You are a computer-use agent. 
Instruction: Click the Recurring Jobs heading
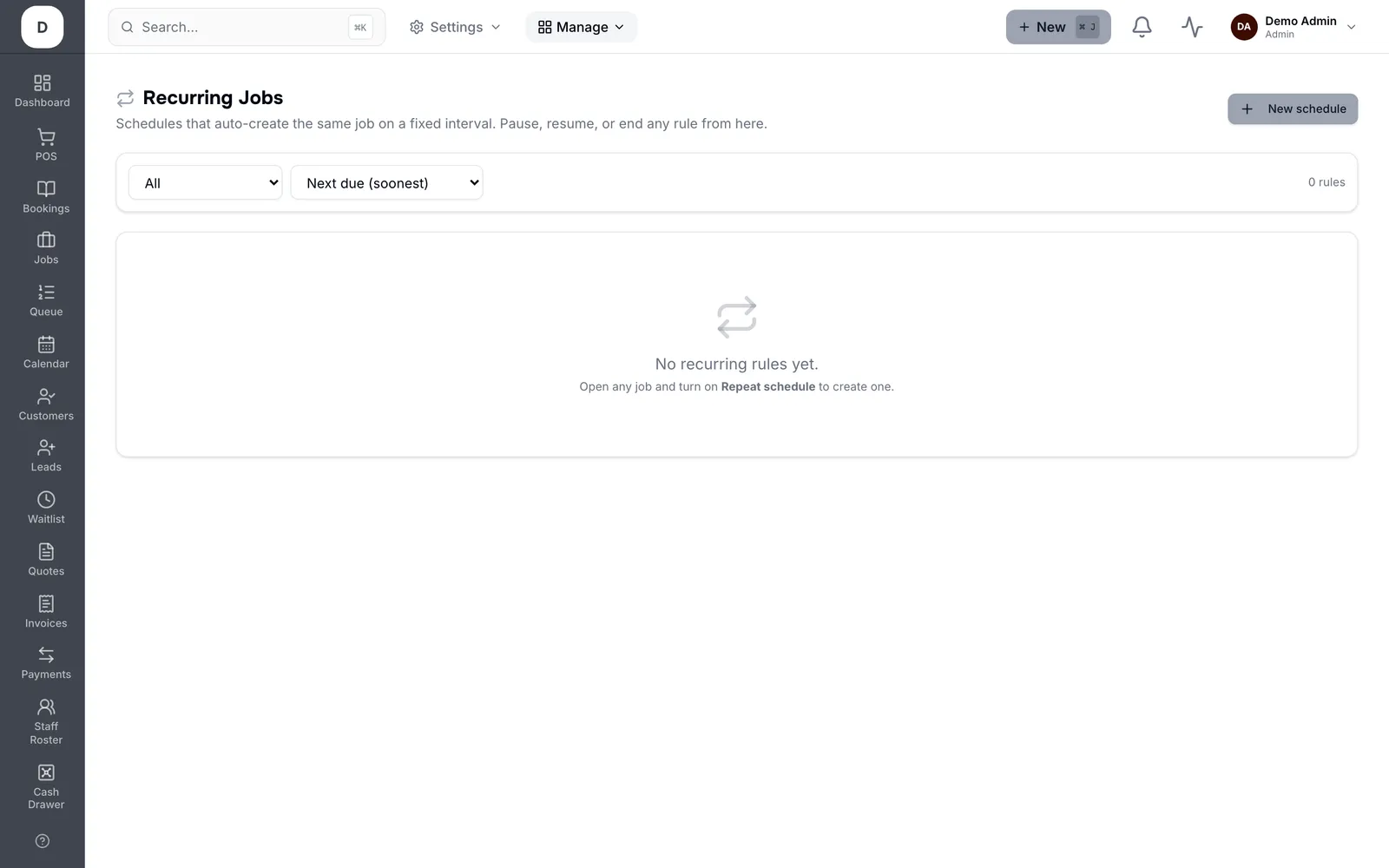[213, 97]
